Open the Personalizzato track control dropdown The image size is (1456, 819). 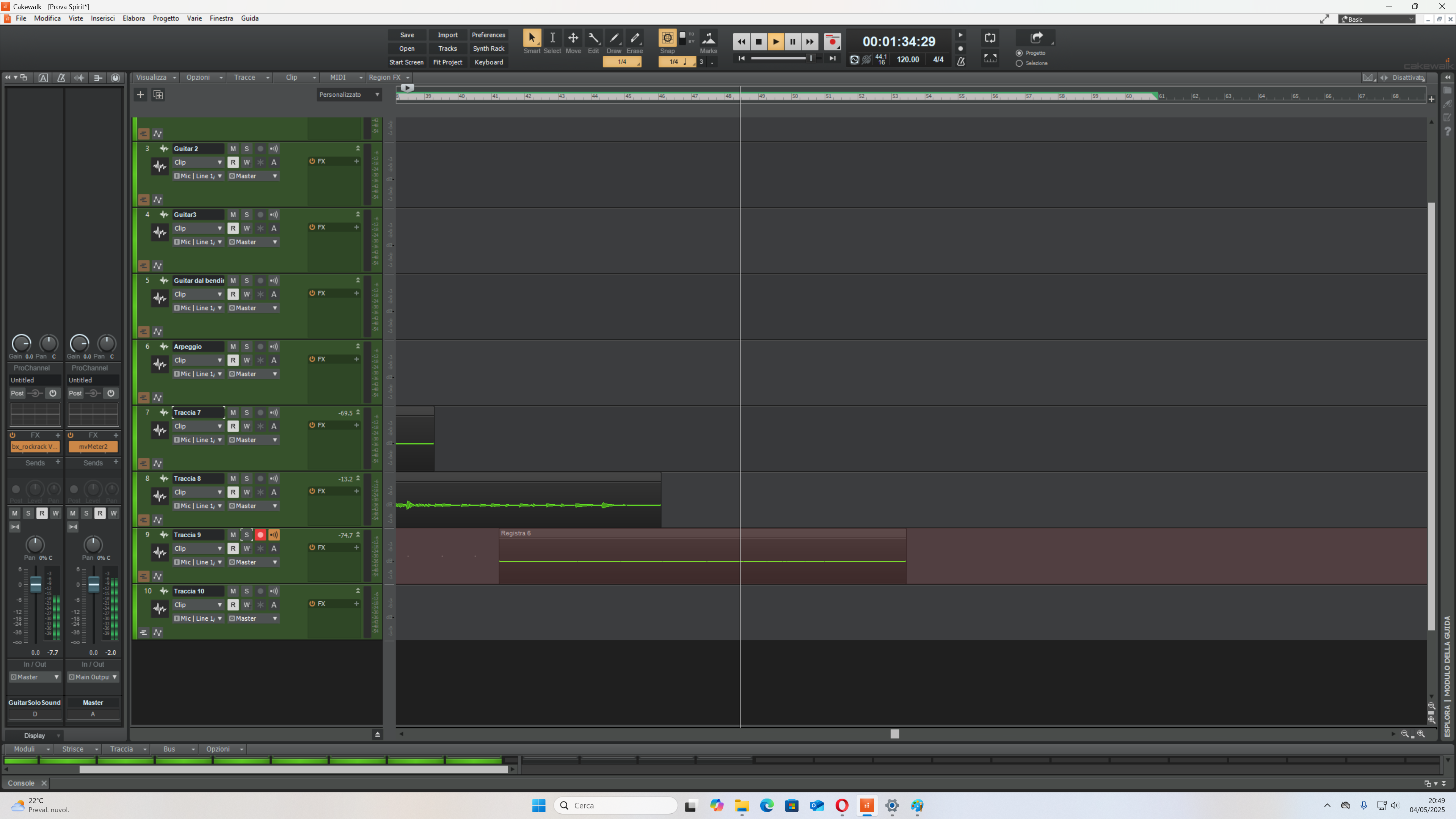[349, 94]
